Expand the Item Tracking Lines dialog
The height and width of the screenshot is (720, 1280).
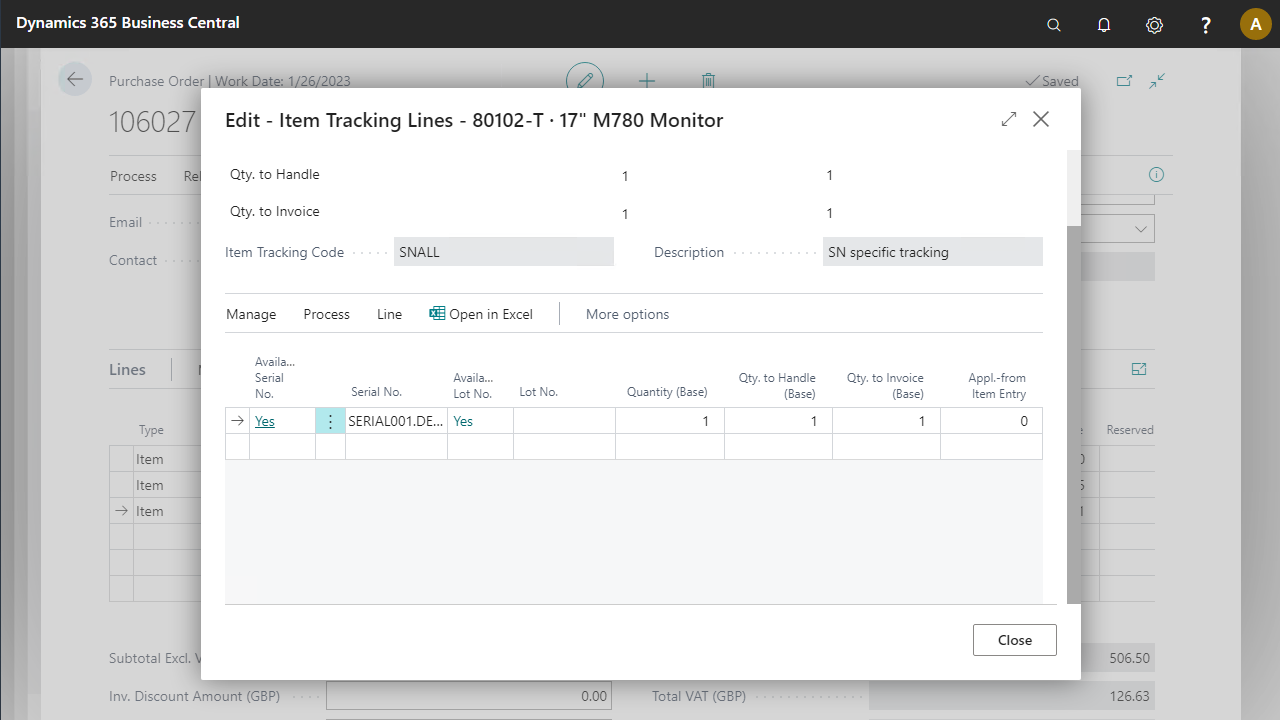pyautogui.click(x=1009, y=119)
